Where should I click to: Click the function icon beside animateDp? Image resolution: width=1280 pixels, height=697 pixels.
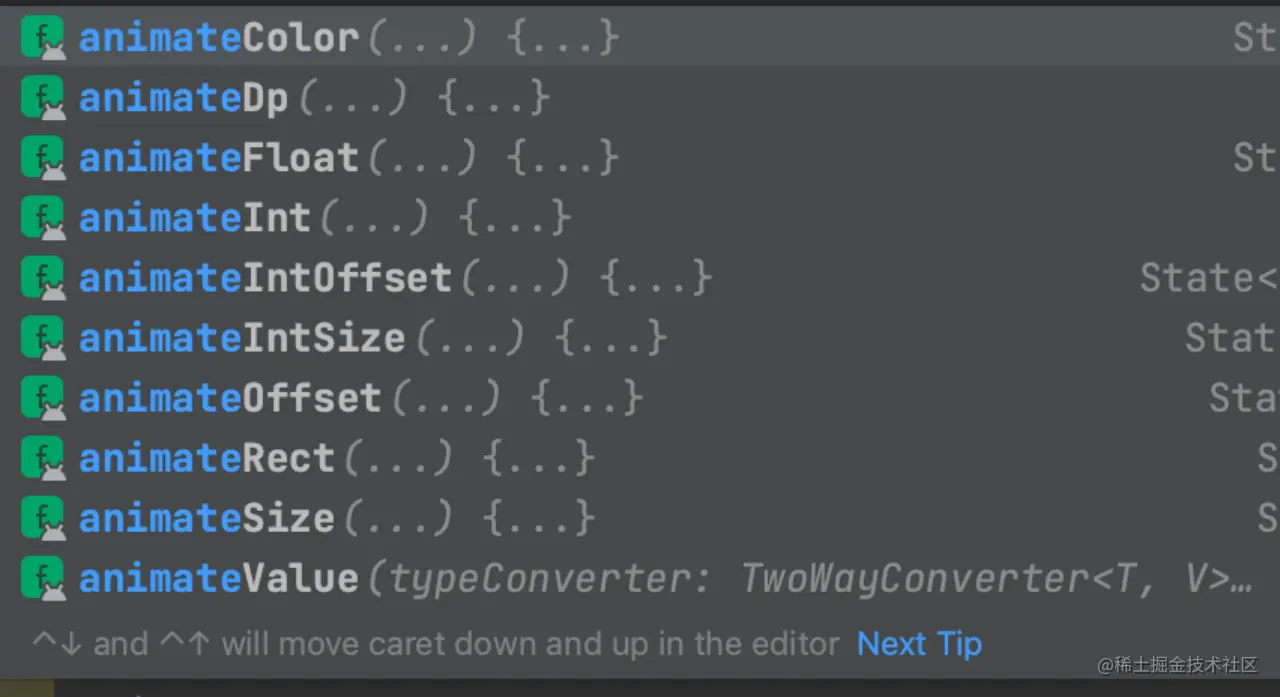[42, 97]
